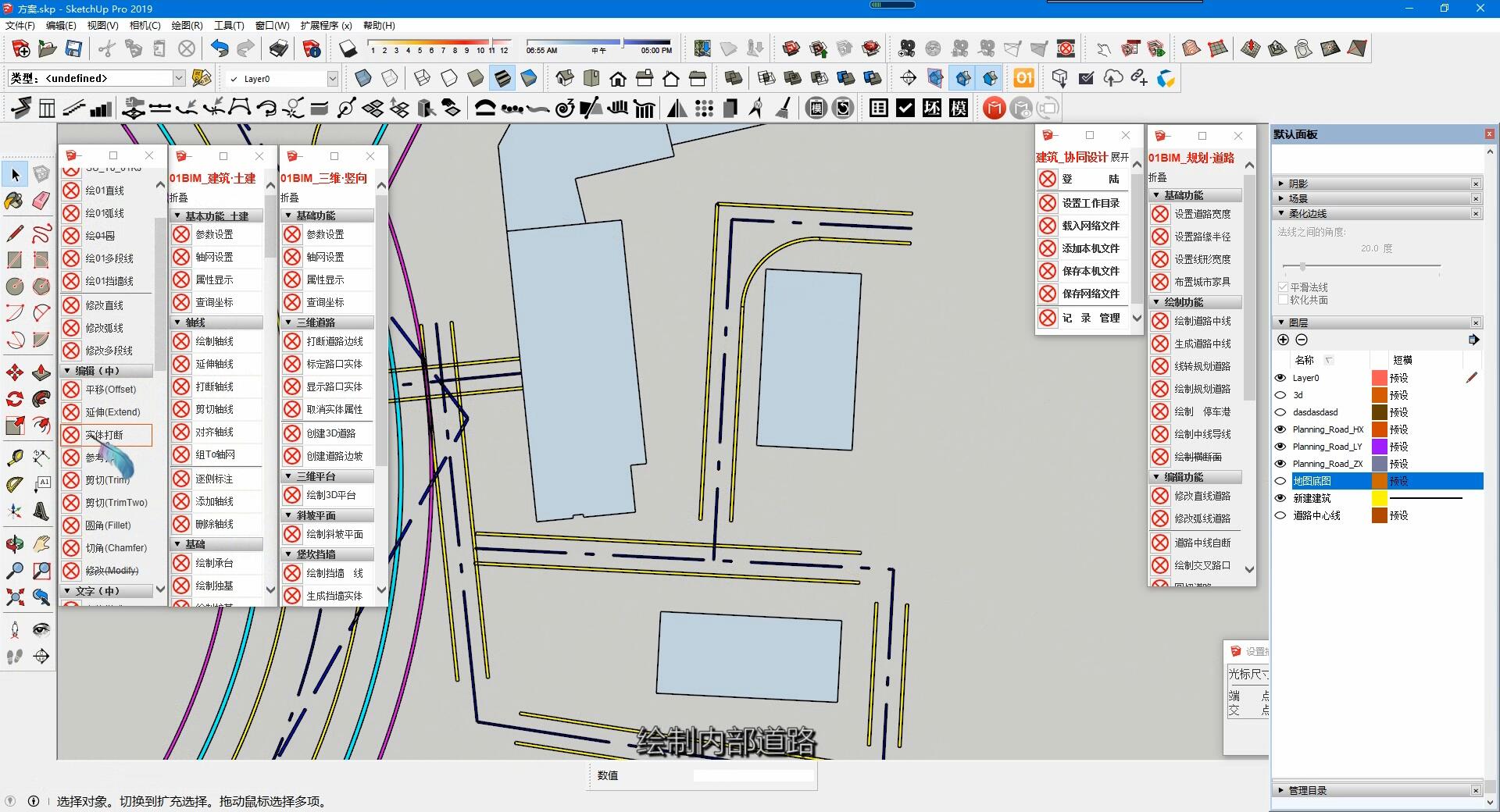Image resolution: width=1500 pixels, height=812 pixels.
Task: Select the Move tool with red arrows
Action: (x=15, y=372)
